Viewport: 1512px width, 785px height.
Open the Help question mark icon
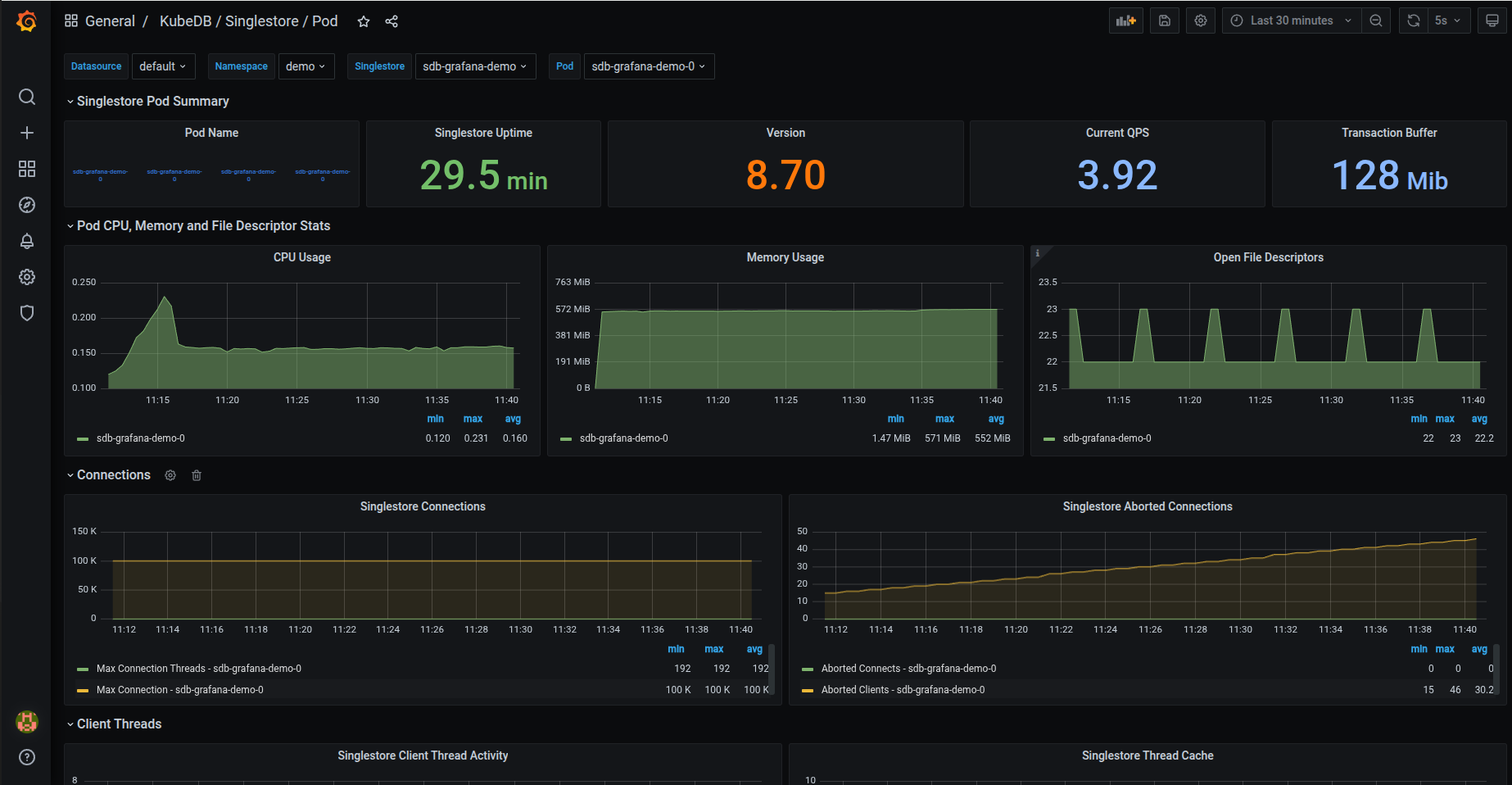[27, 757]
